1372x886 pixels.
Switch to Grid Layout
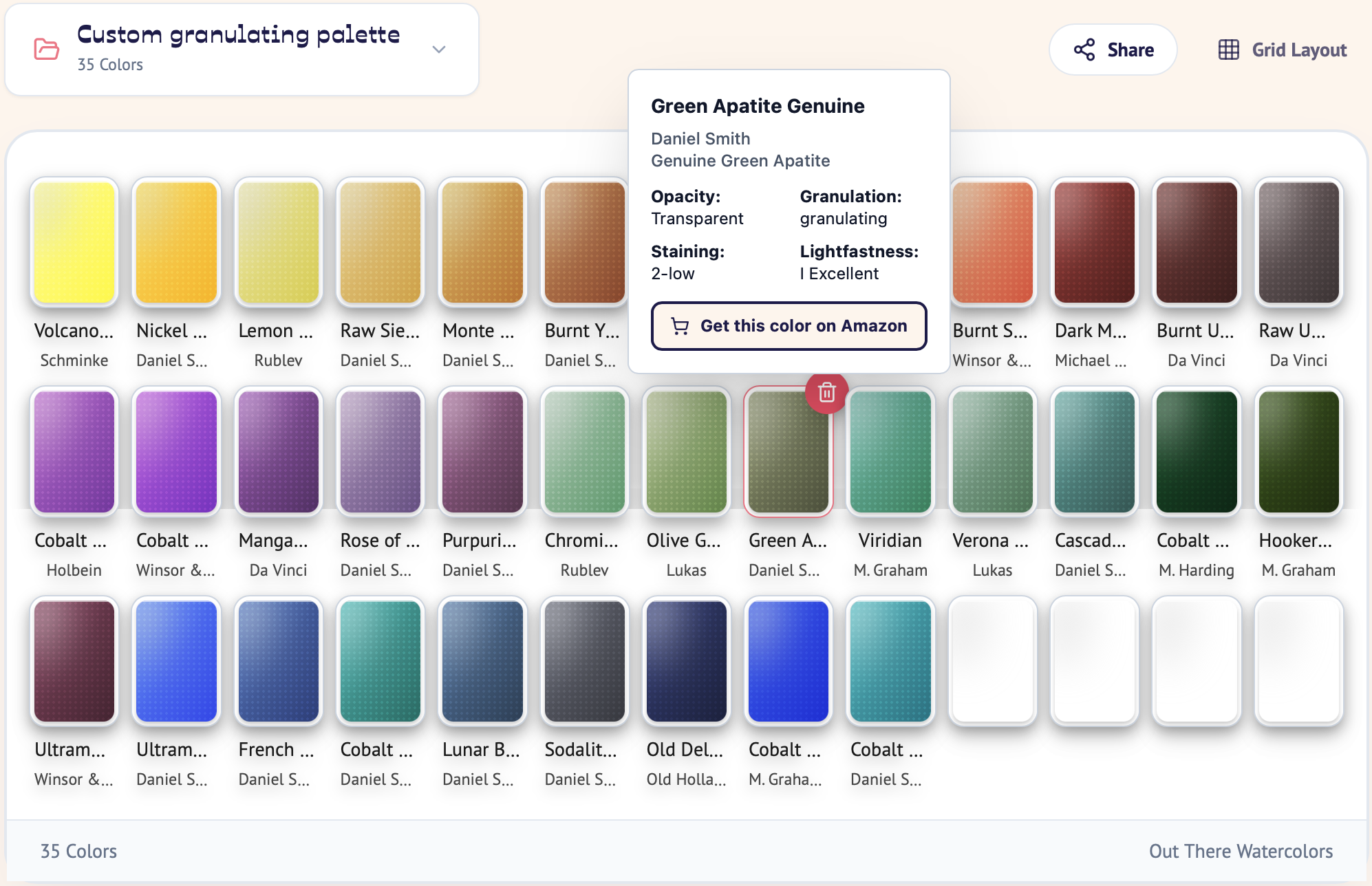coord(1282,50)
